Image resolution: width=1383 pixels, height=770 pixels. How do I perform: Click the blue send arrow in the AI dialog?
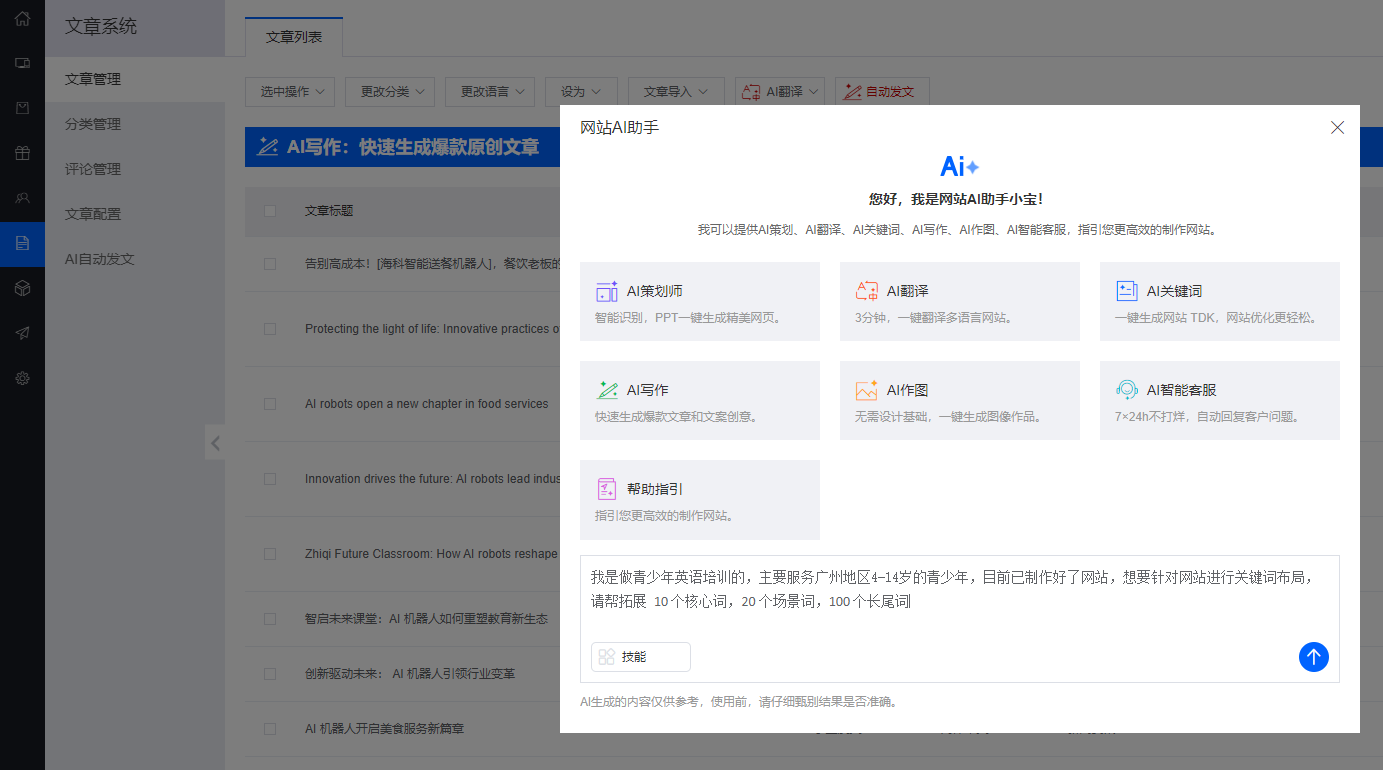(1313, 657)
